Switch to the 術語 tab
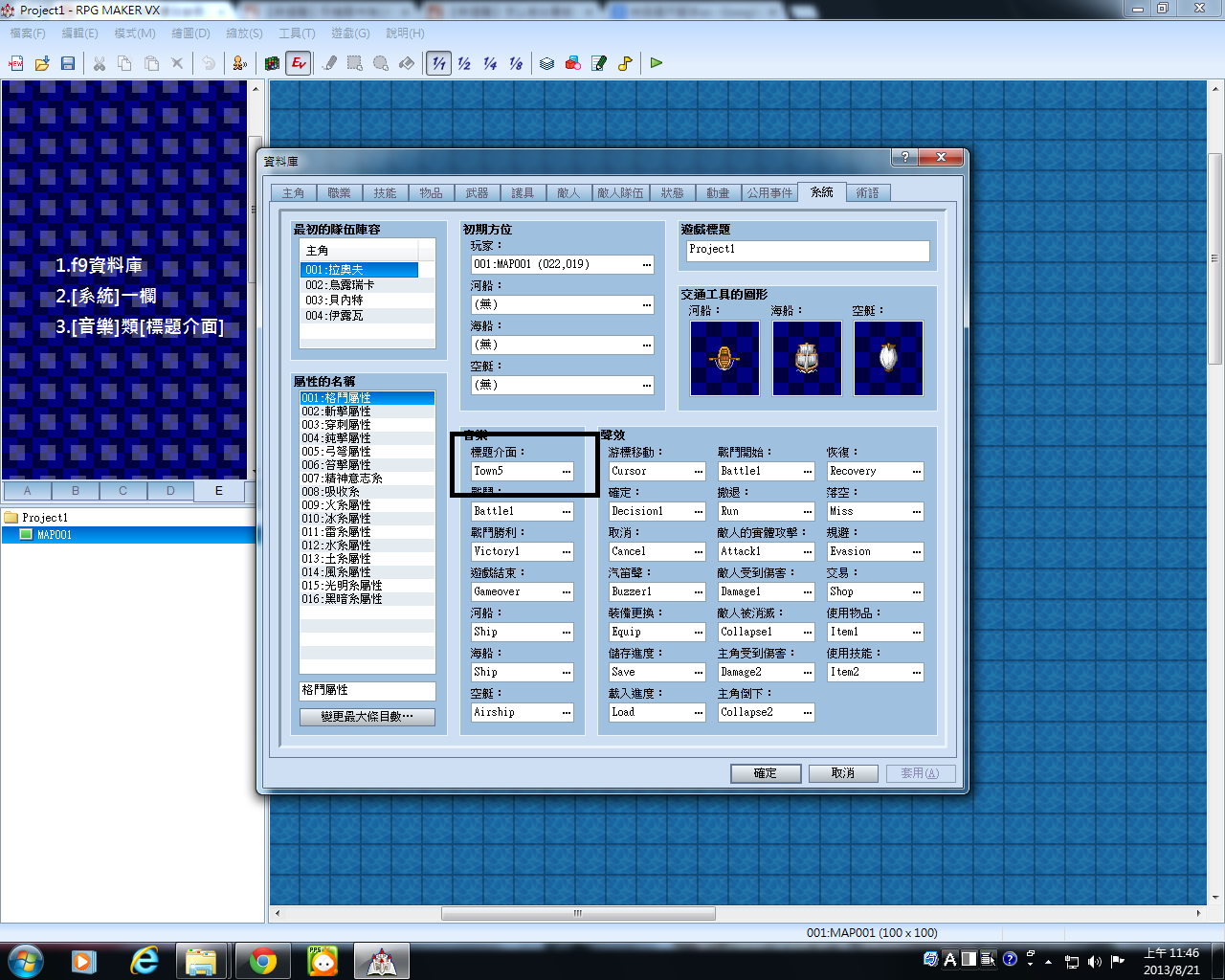1225x980 pixels. [x=867, y=193]
